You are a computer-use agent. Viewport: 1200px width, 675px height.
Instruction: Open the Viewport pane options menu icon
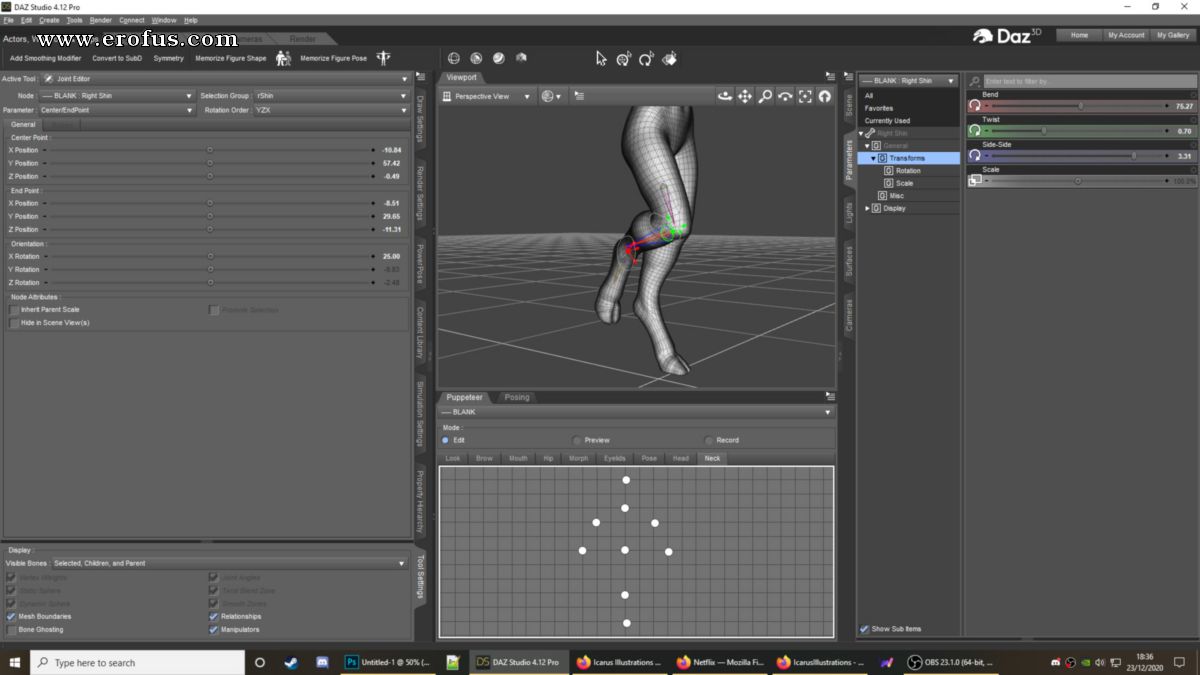pyautogui.click(x=830, y=77)
